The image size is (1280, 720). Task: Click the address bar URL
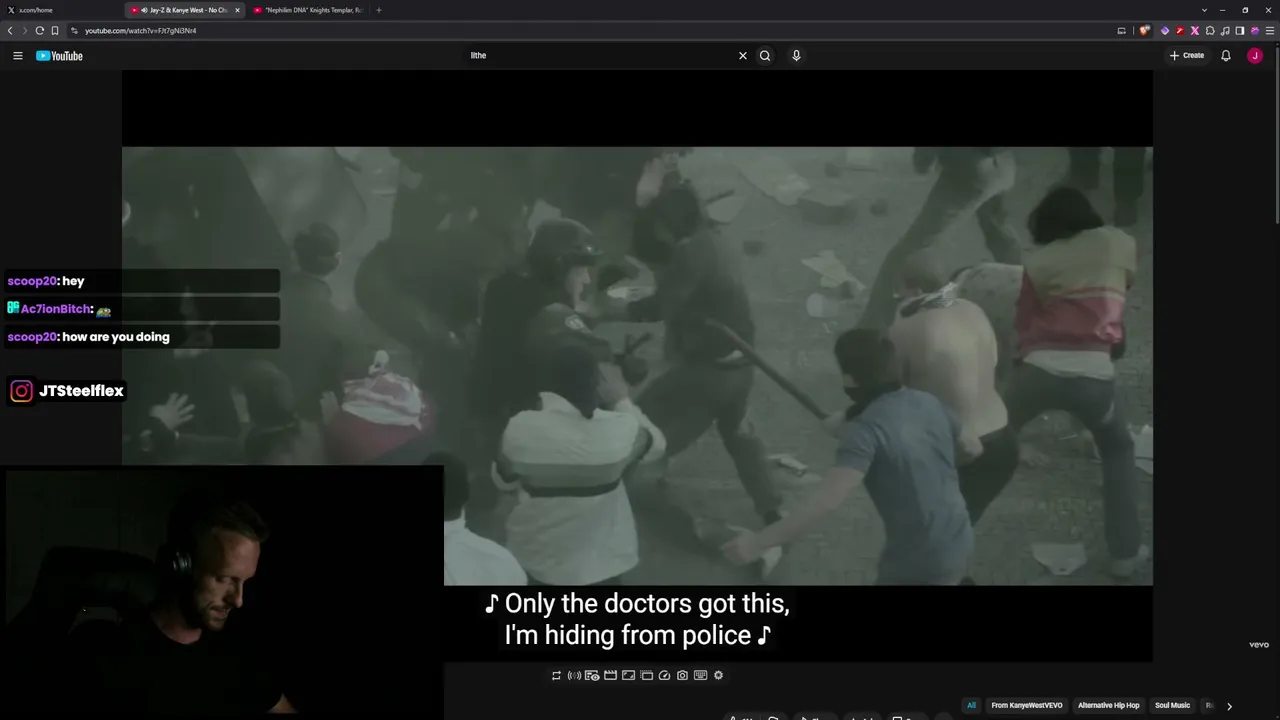tap(140, 31)
